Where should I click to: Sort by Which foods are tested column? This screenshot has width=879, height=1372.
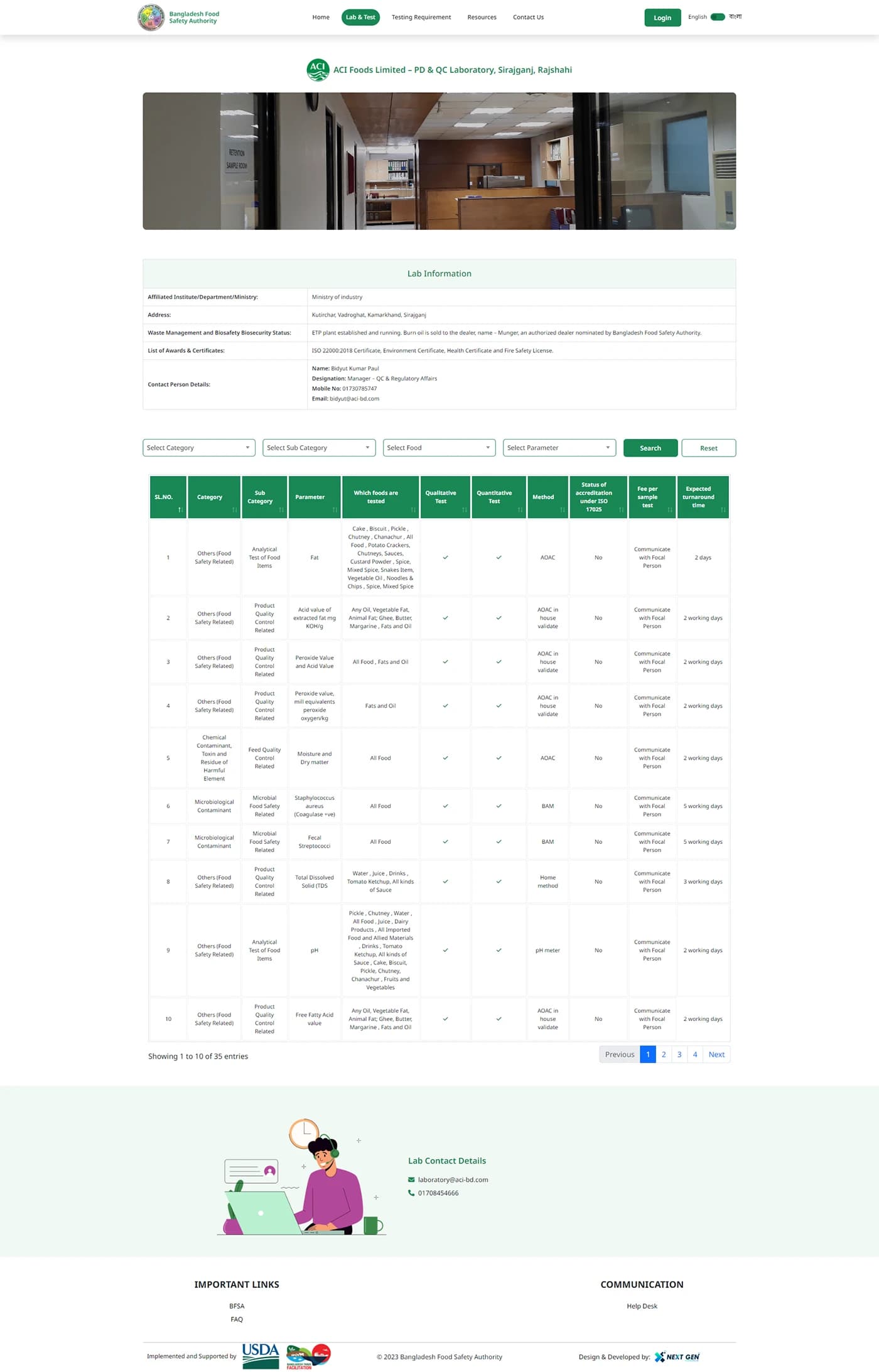point(413,509)
